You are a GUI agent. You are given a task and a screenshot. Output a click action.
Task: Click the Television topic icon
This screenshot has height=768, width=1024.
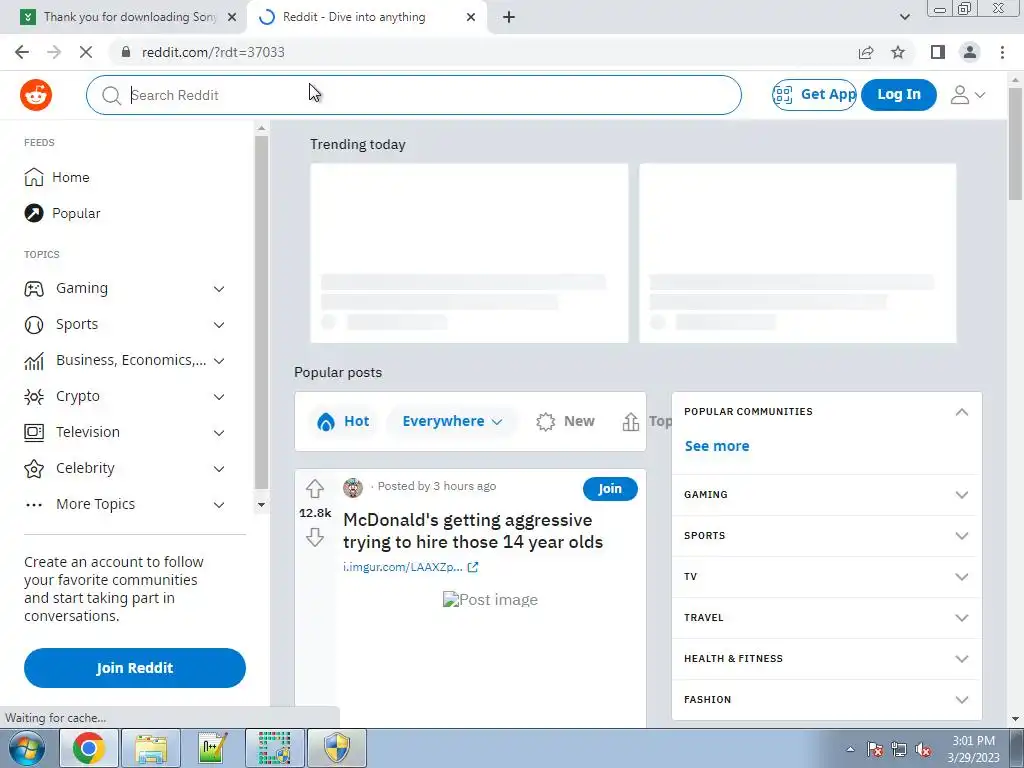34,432
